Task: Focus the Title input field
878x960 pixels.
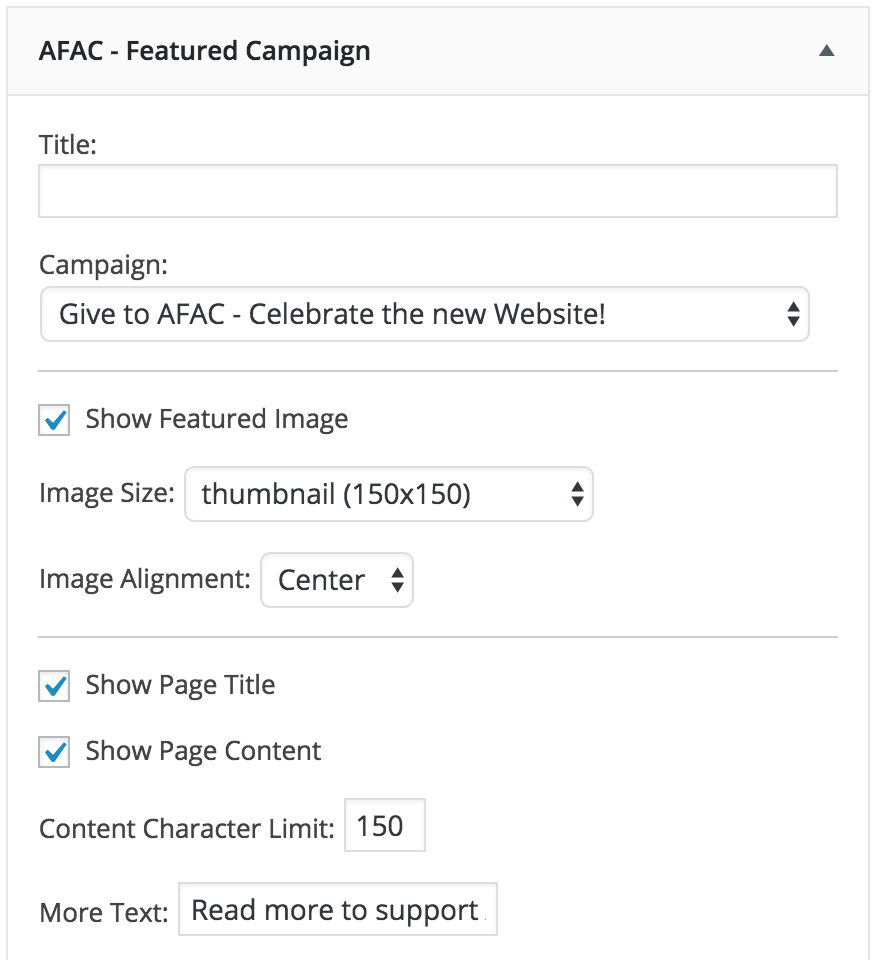Action: tap(438, 191)
